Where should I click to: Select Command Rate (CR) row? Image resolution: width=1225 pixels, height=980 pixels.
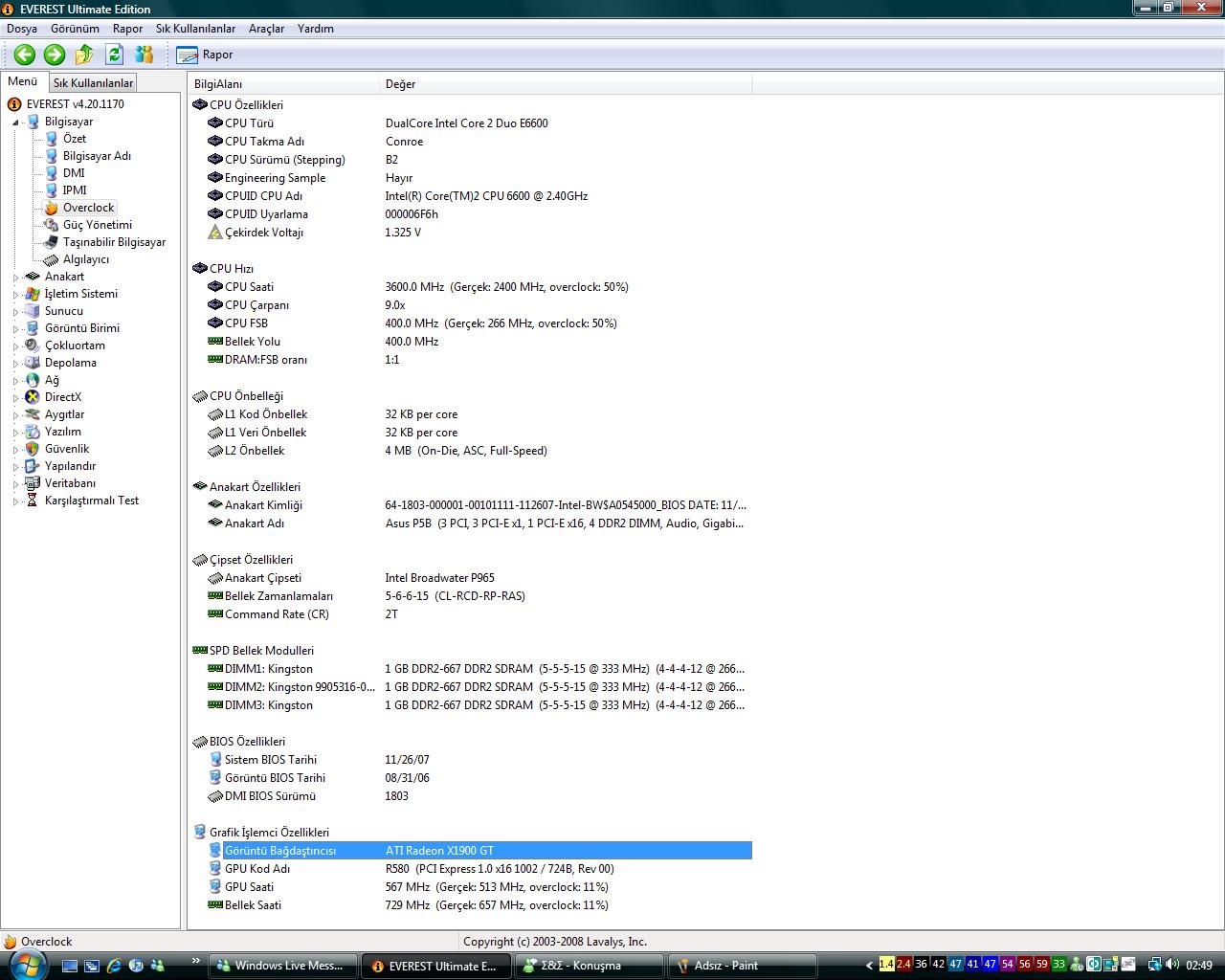pos(472,614)
